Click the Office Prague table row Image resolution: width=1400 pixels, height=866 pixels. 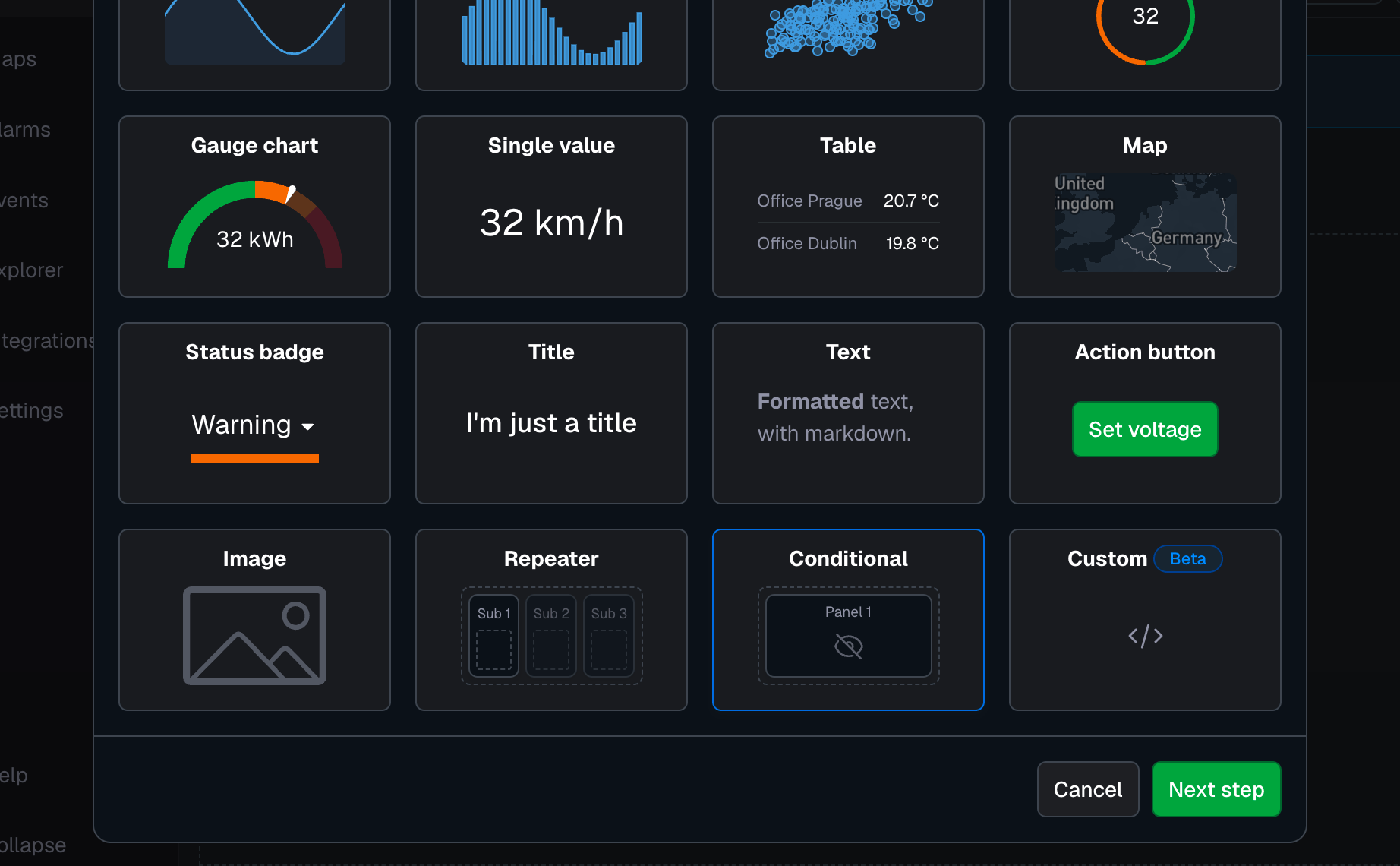(848, 201)
